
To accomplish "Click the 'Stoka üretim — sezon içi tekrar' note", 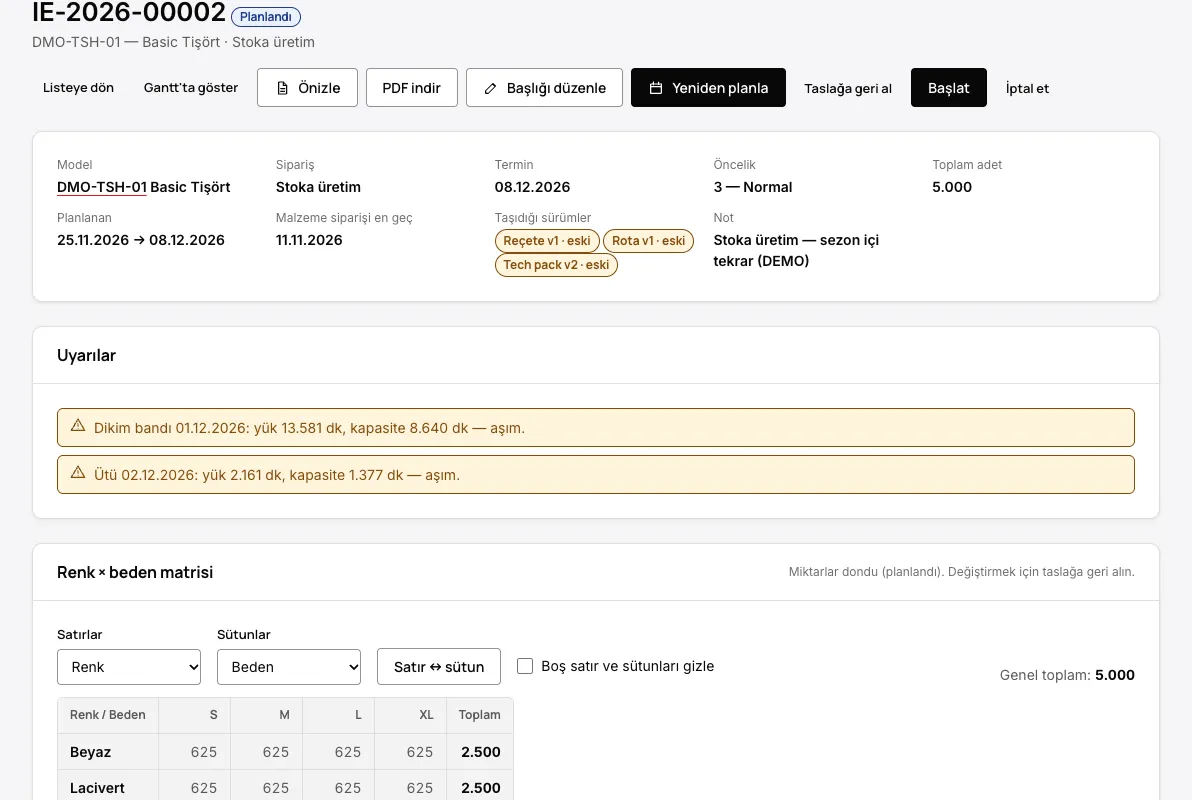I will [796, 250].
